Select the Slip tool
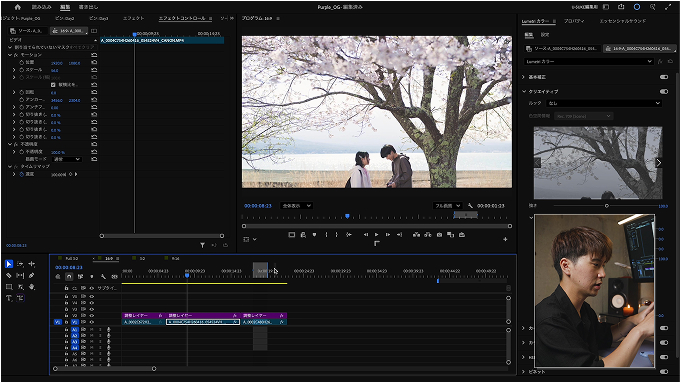681x383 pixels. pyautogui.click(x=20, y=275)
